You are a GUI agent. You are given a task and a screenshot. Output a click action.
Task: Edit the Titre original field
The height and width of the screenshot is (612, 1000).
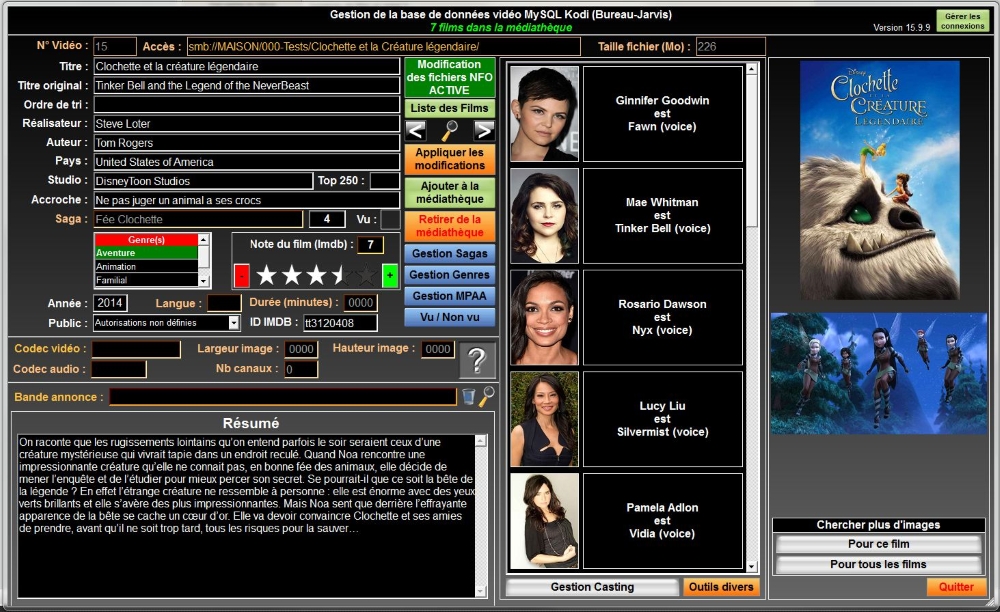tap(247, 85)
